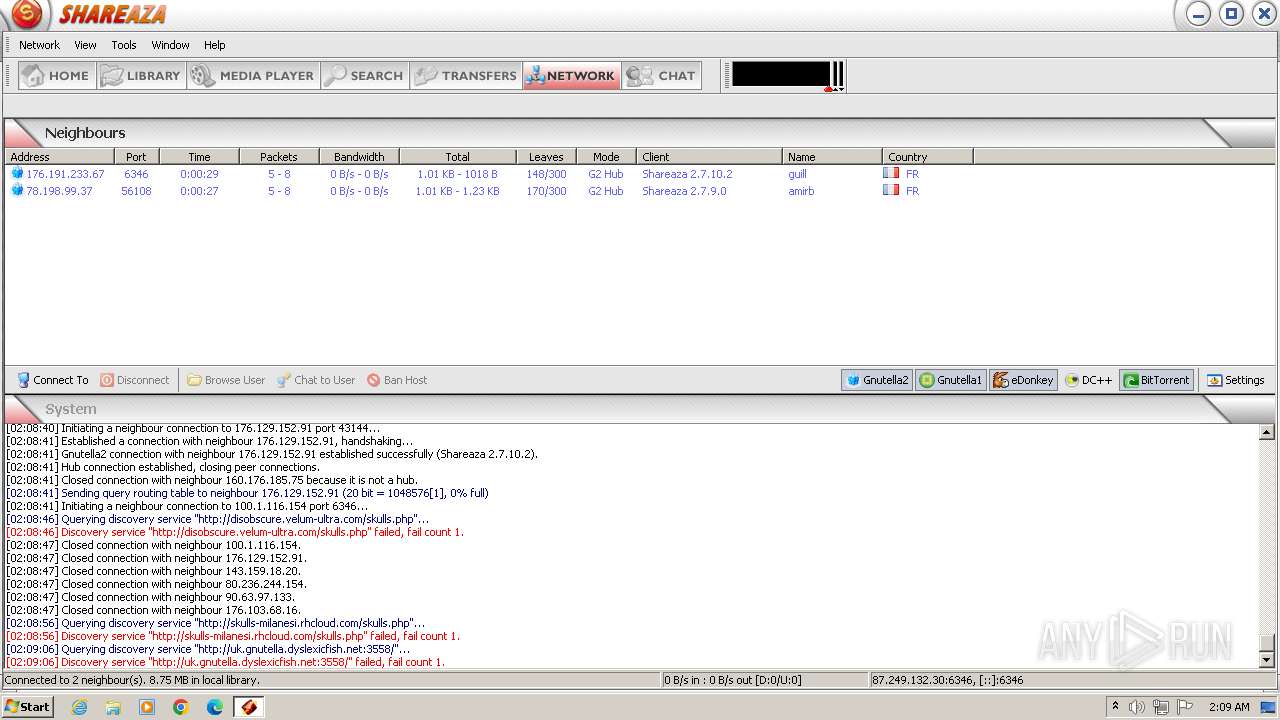The height and width of the screenshot is (720, 1280).
Task: Open the Media Player view
Action: 254,76
